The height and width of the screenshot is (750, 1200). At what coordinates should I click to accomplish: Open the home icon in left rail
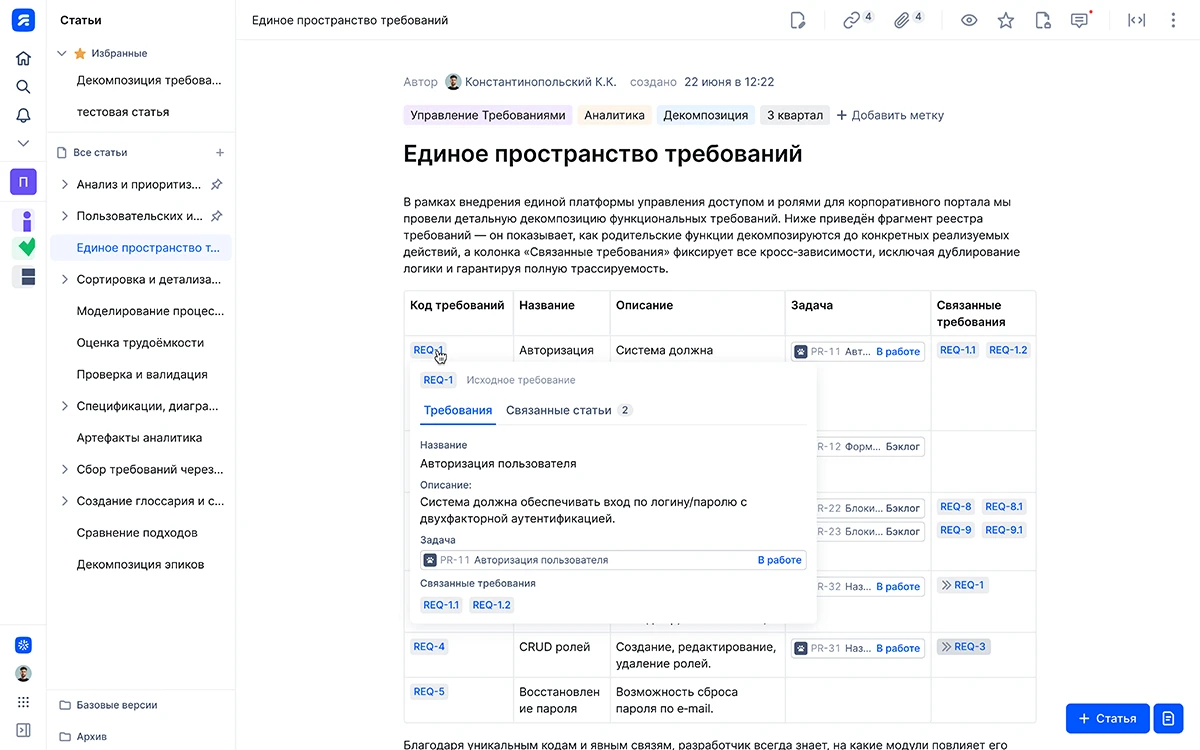23,58
